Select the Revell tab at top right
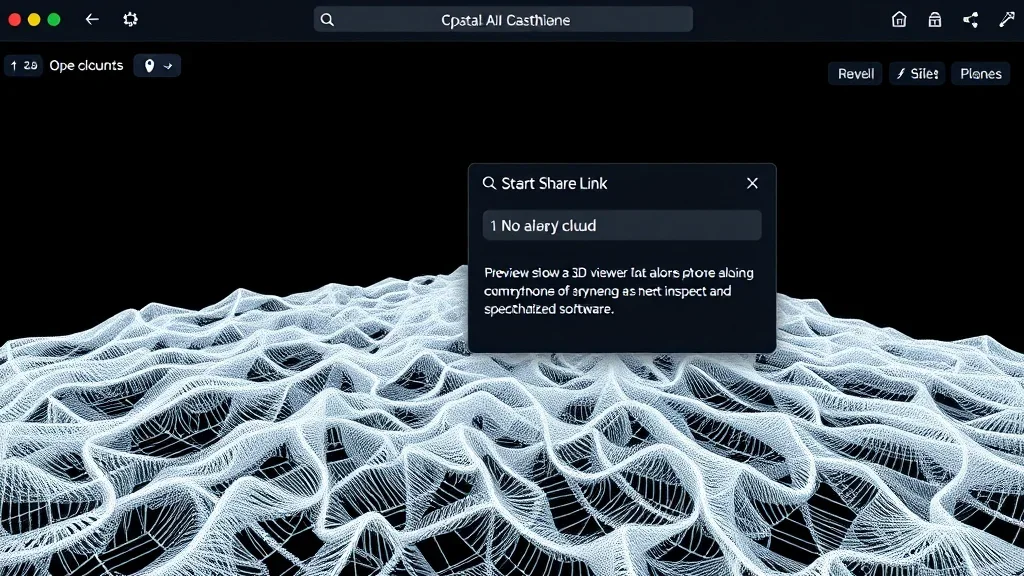 pos(855,72)
